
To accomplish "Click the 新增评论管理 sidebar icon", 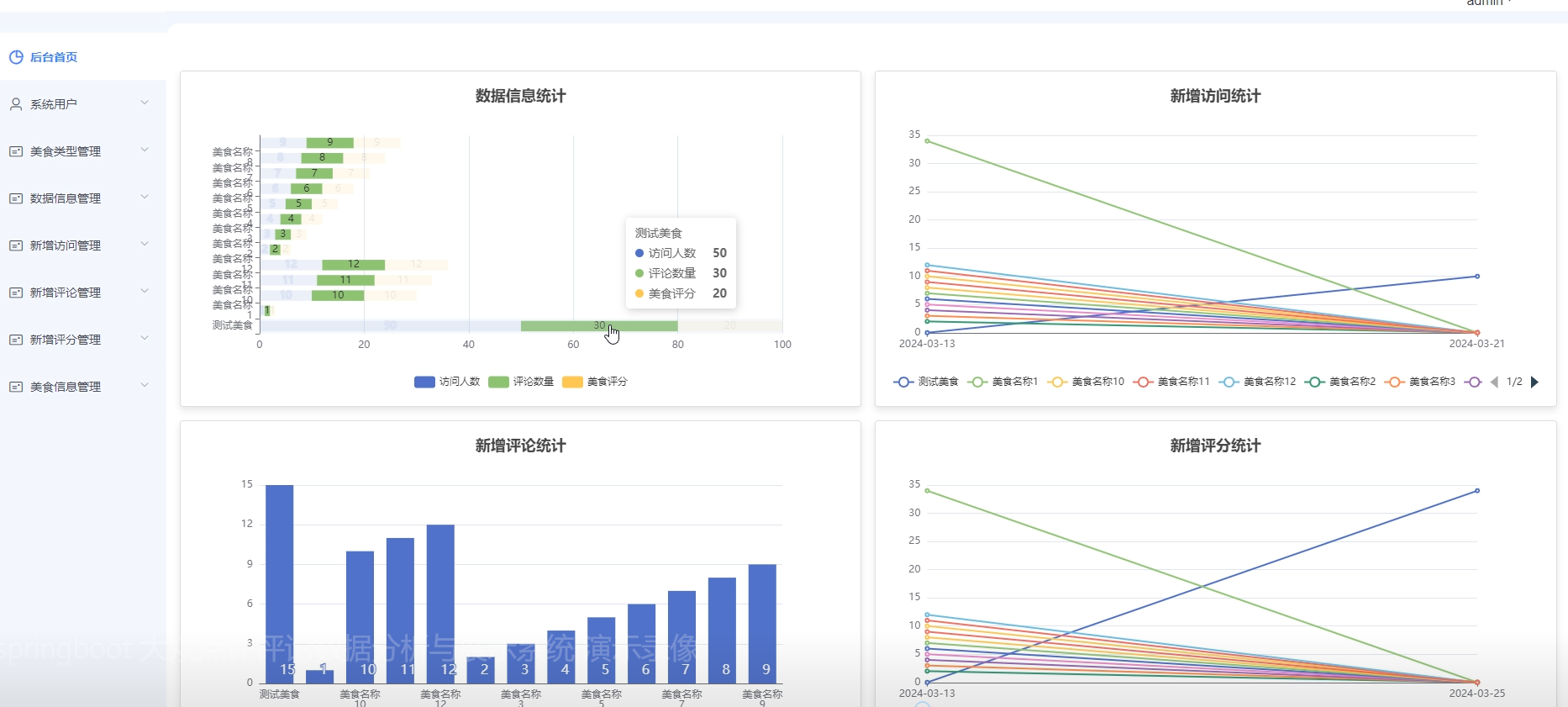I will click(16, 293).
